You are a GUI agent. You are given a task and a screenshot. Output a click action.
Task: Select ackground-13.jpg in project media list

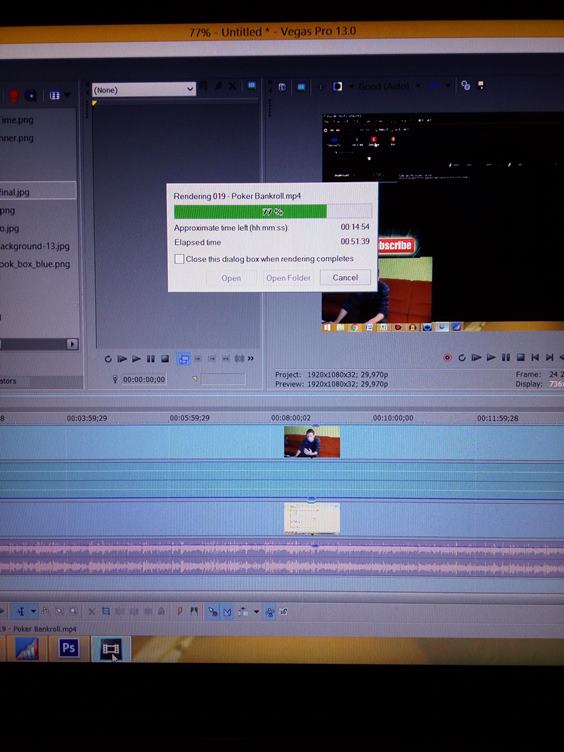(35, 246)
